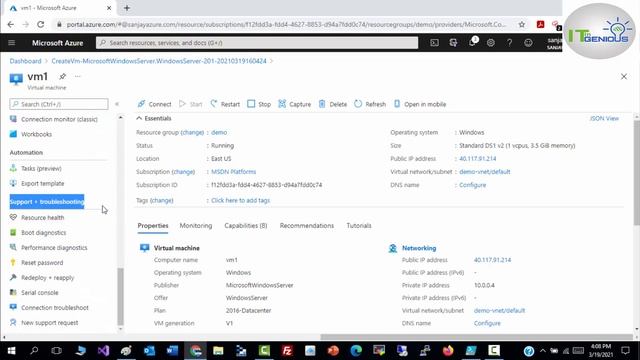Open the CreateVm deployment breadcrumb
This screenshot has height=360, width=640.
[x=159, y=61]
